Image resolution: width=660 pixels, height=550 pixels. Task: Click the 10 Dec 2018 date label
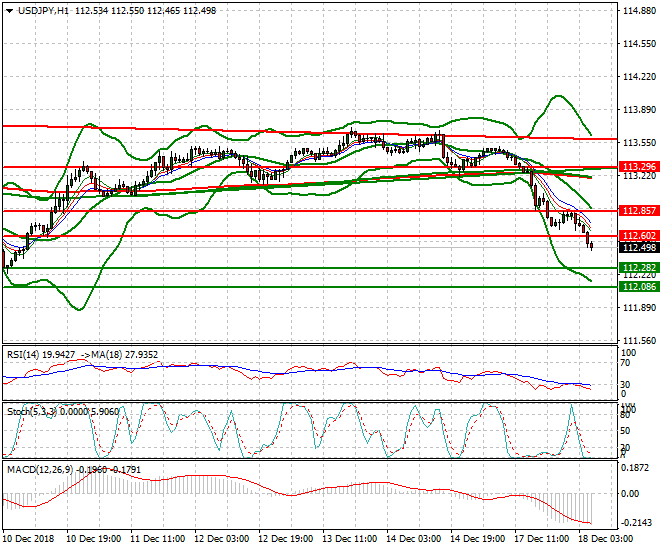(29, 538)
